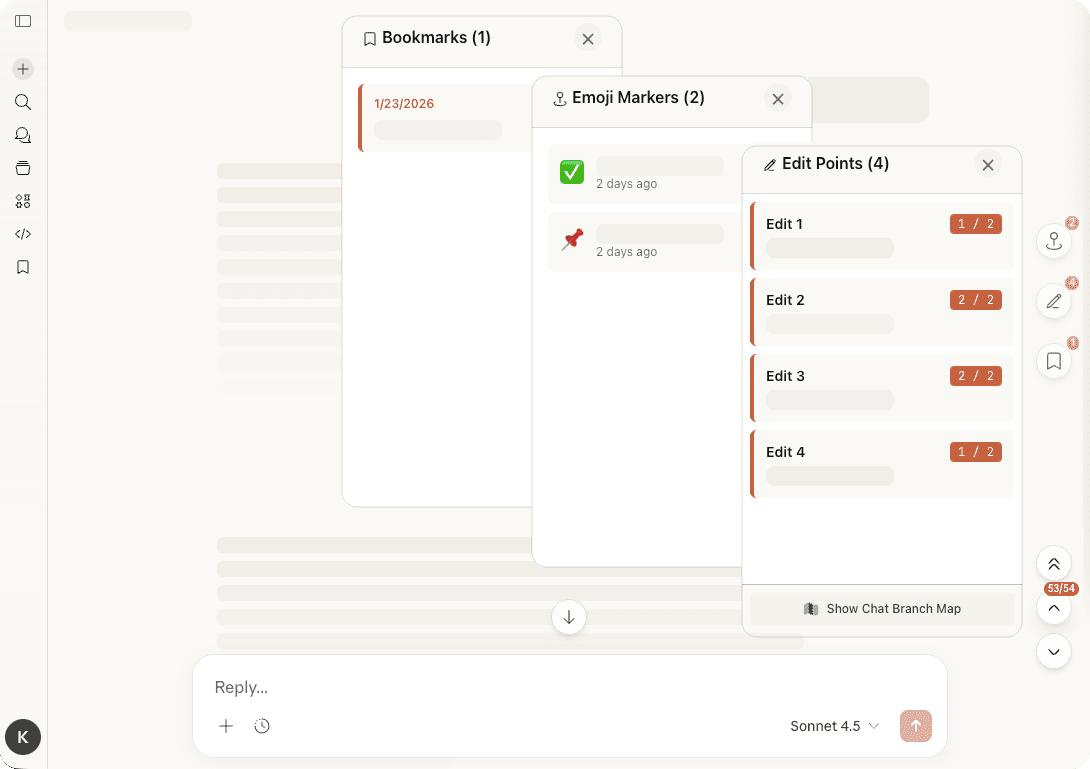1090x769 pixels.
Task: Select the Edit 3 entry
Action: (881, 388)
